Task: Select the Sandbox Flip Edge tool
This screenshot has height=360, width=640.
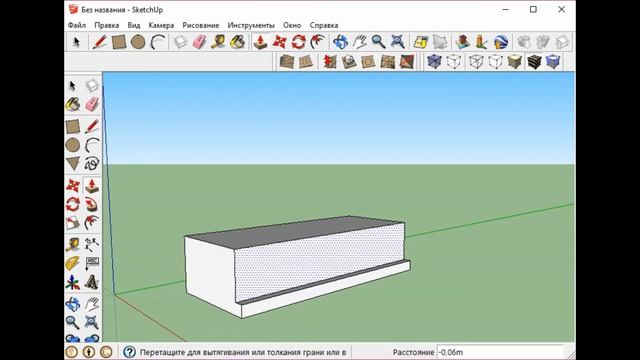Action: click(x=407, y=62)
